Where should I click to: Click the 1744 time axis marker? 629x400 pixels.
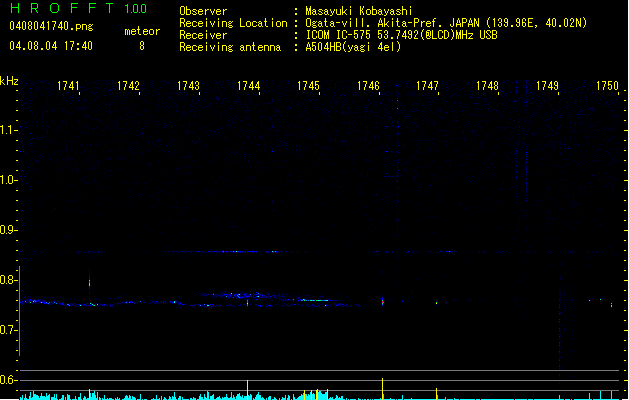click(x=248, y=86)
